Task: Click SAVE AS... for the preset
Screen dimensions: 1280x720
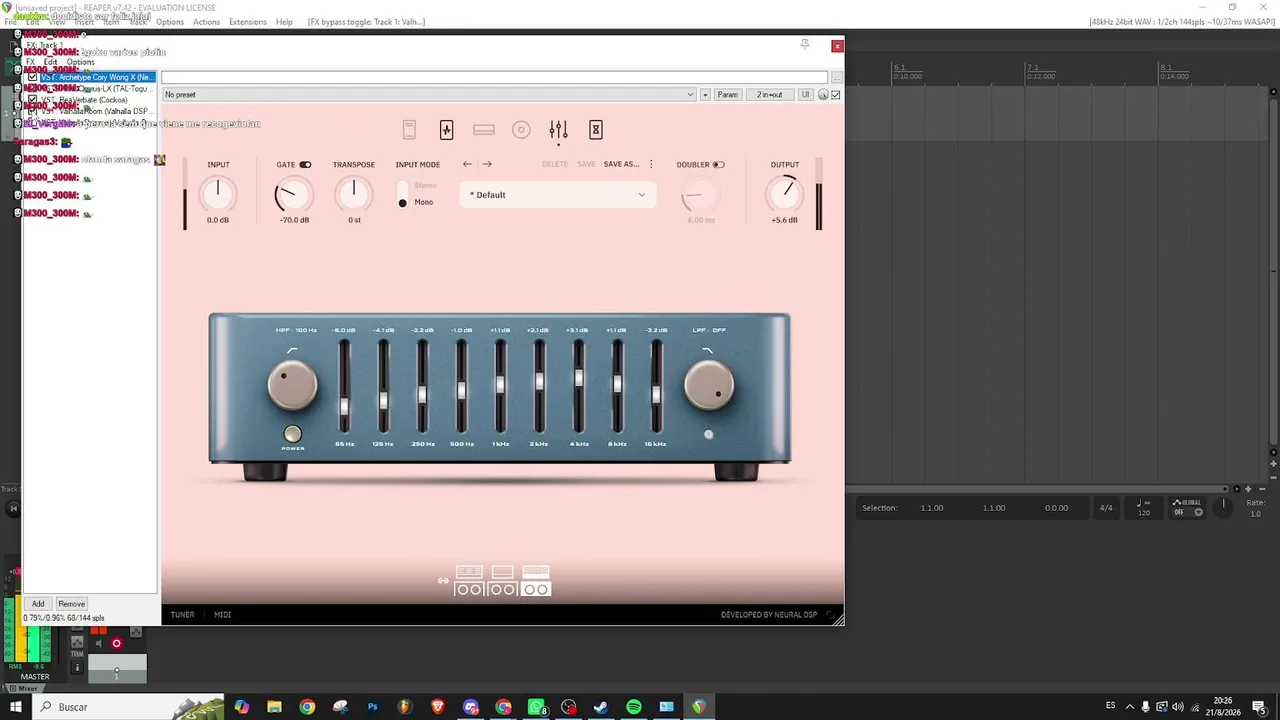Action: tap(621, 164)
